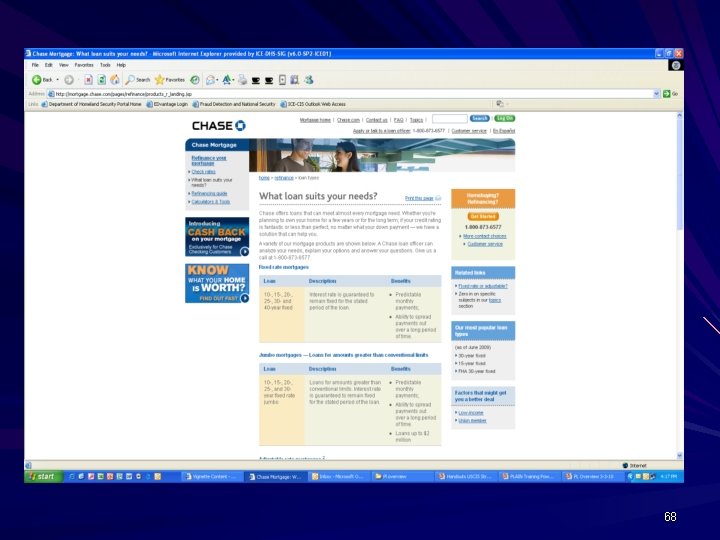Click the Chase site search input field

click(x=449, y=119)
